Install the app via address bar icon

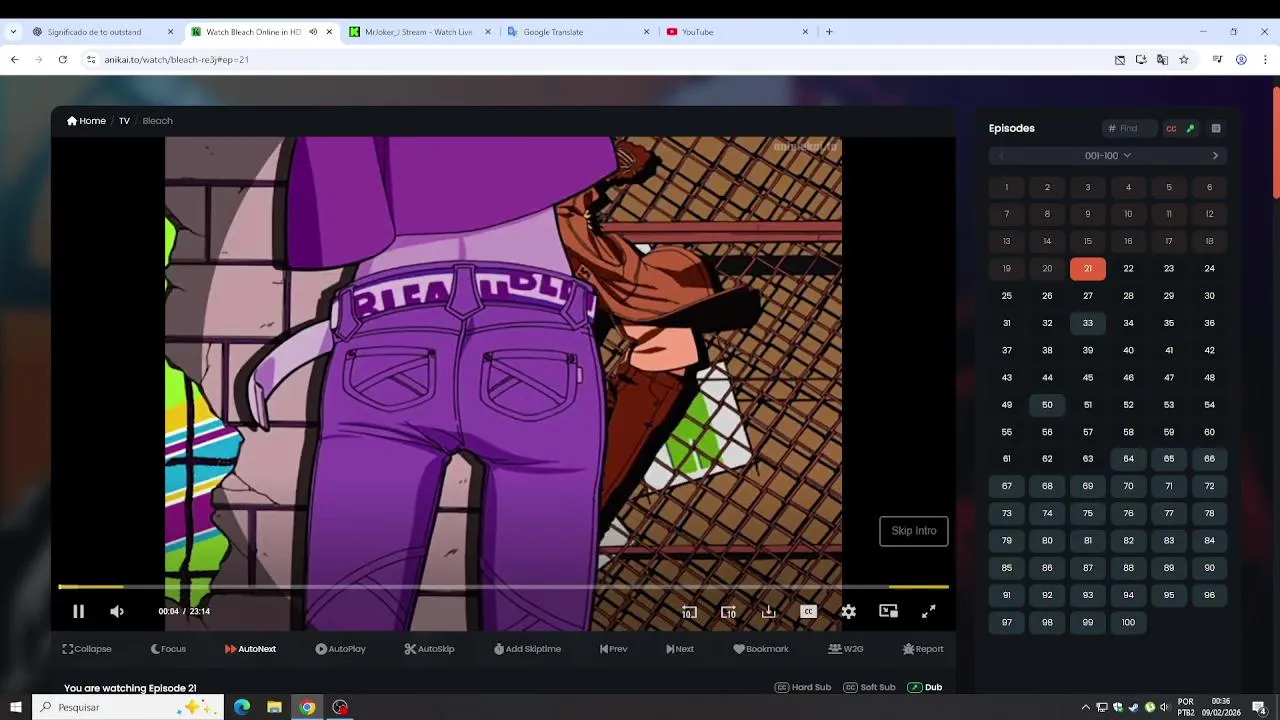(x=1141, y=60)
